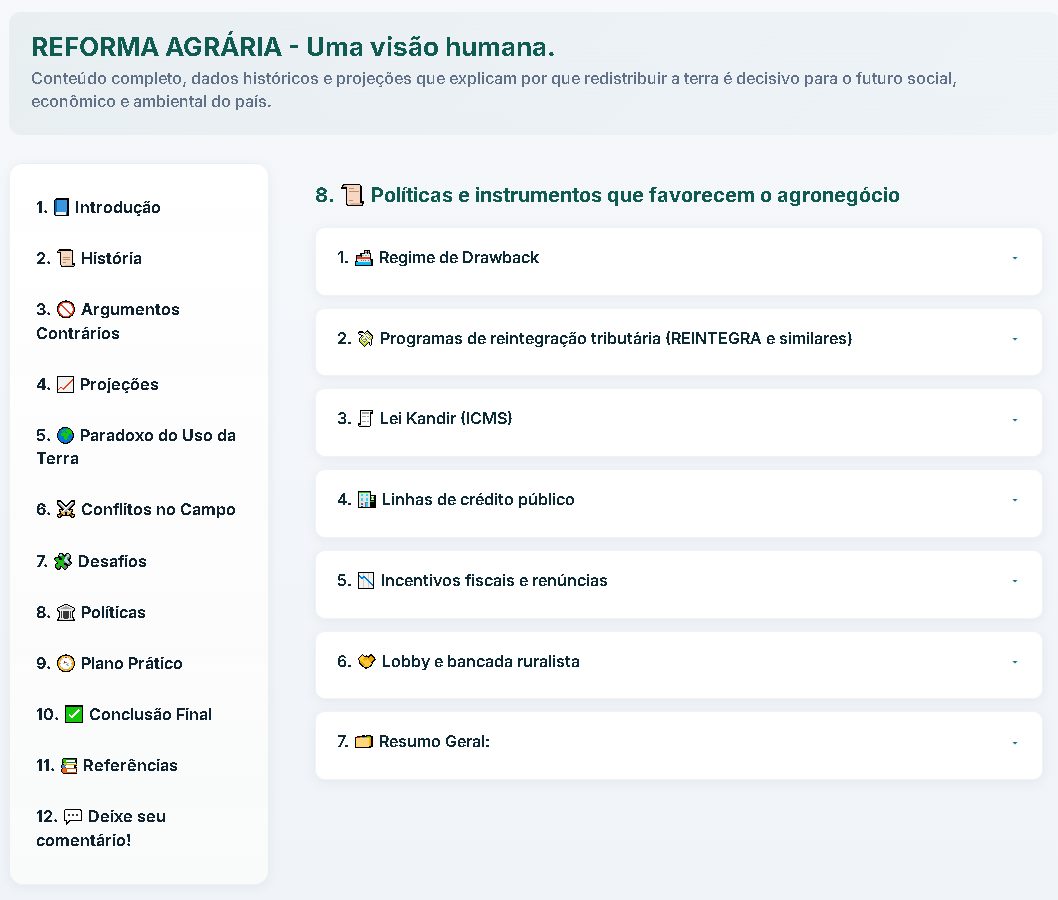Expand the Linhas de crédito público arrow
This screenshot has width=1058, height=900.
pyautogui.click(x=1015, y=500)
